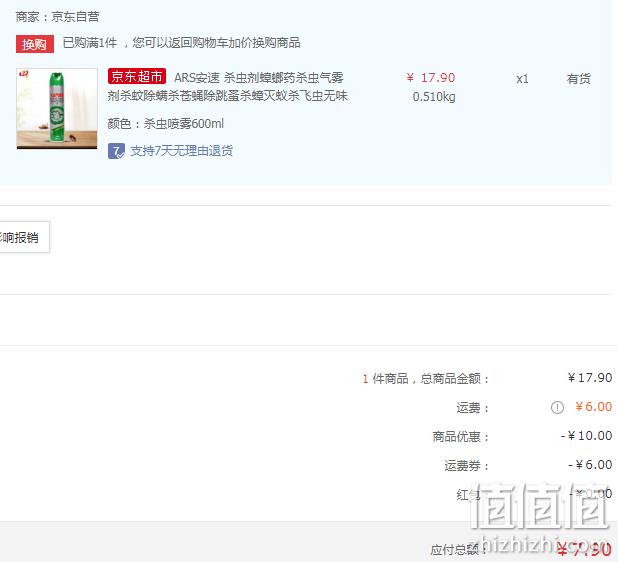Screen dimensions: 618x562
Task: Open the ARS insecticide product thumbnail
Action: 57,109
